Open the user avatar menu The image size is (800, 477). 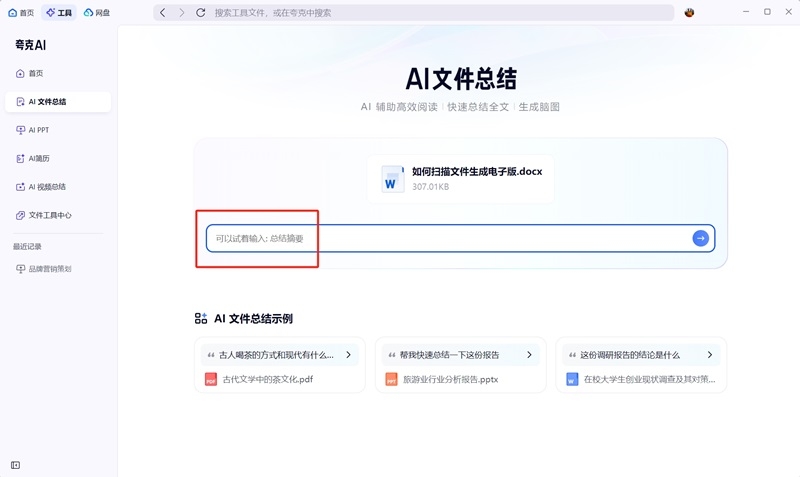pyautogui.click(x=689, y=13)
